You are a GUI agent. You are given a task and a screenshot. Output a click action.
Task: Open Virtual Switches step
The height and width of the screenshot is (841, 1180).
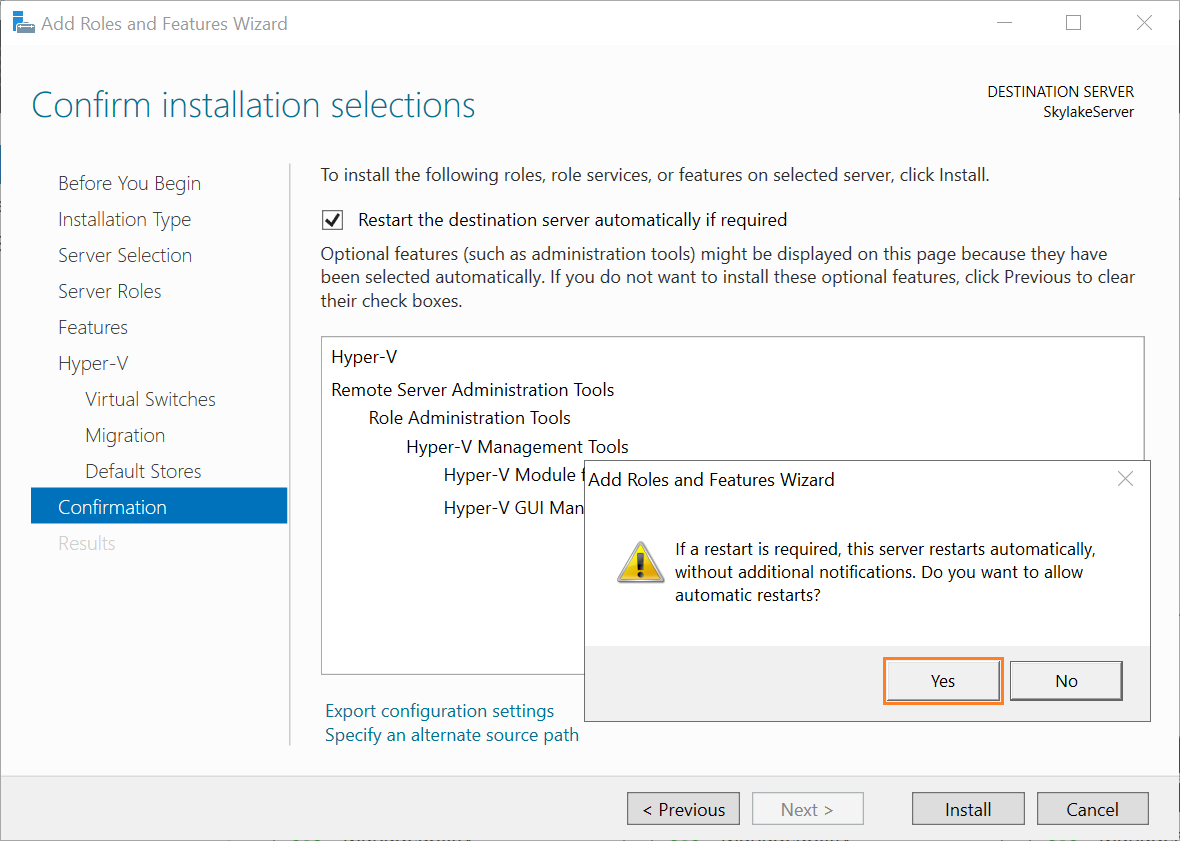[150, 399]
